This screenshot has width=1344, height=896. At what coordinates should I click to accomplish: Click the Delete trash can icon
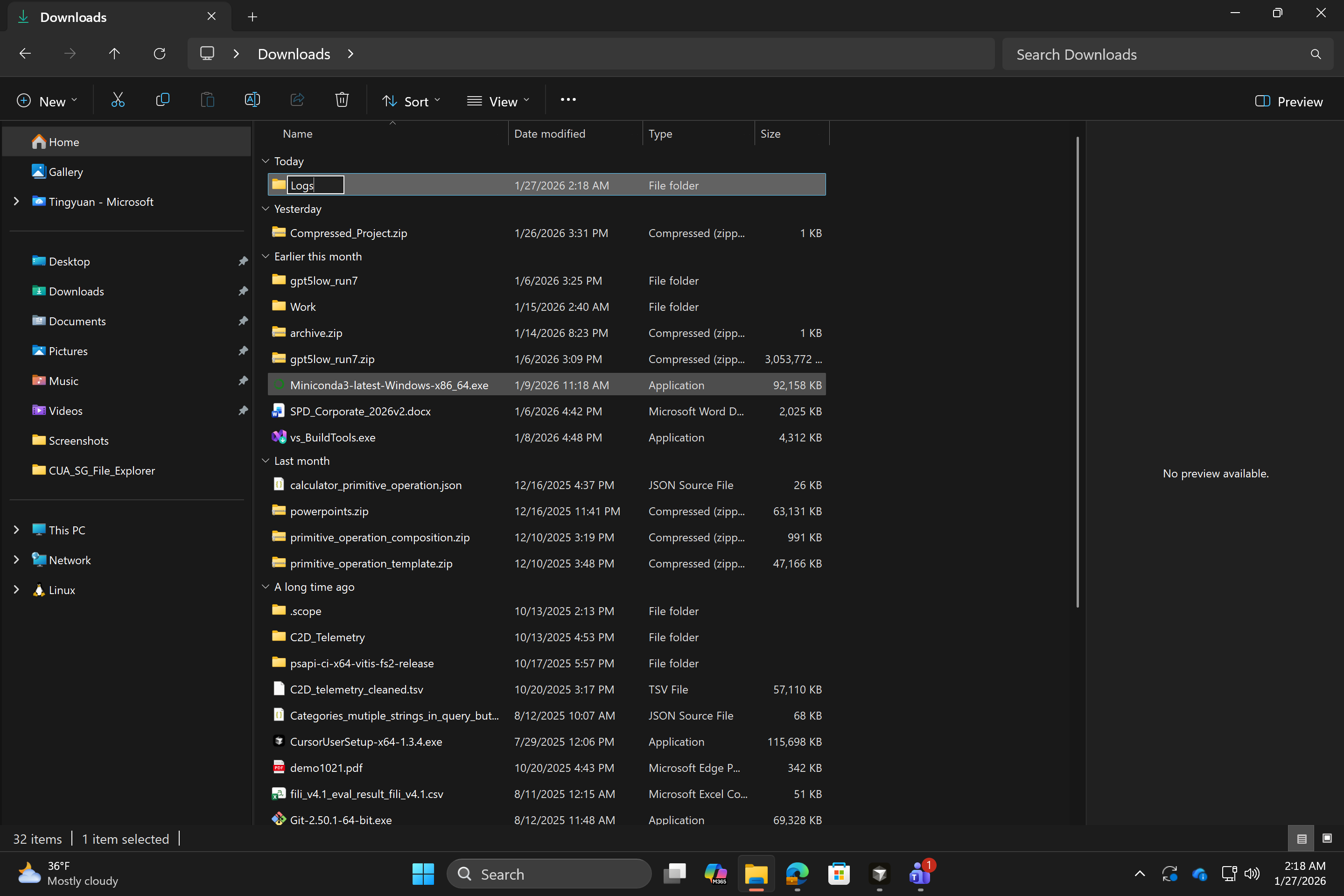pos(342,101)
